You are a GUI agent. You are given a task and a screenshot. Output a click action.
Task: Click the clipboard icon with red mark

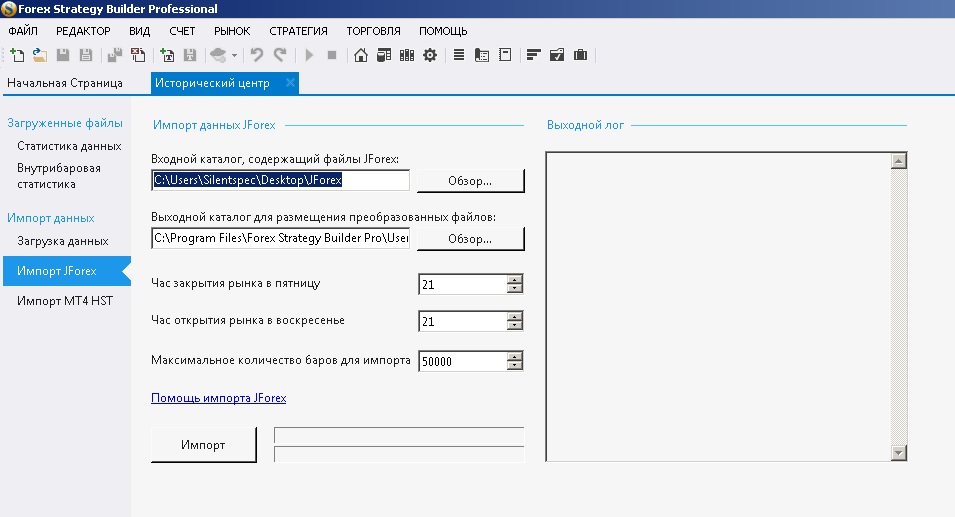(138, 55)
